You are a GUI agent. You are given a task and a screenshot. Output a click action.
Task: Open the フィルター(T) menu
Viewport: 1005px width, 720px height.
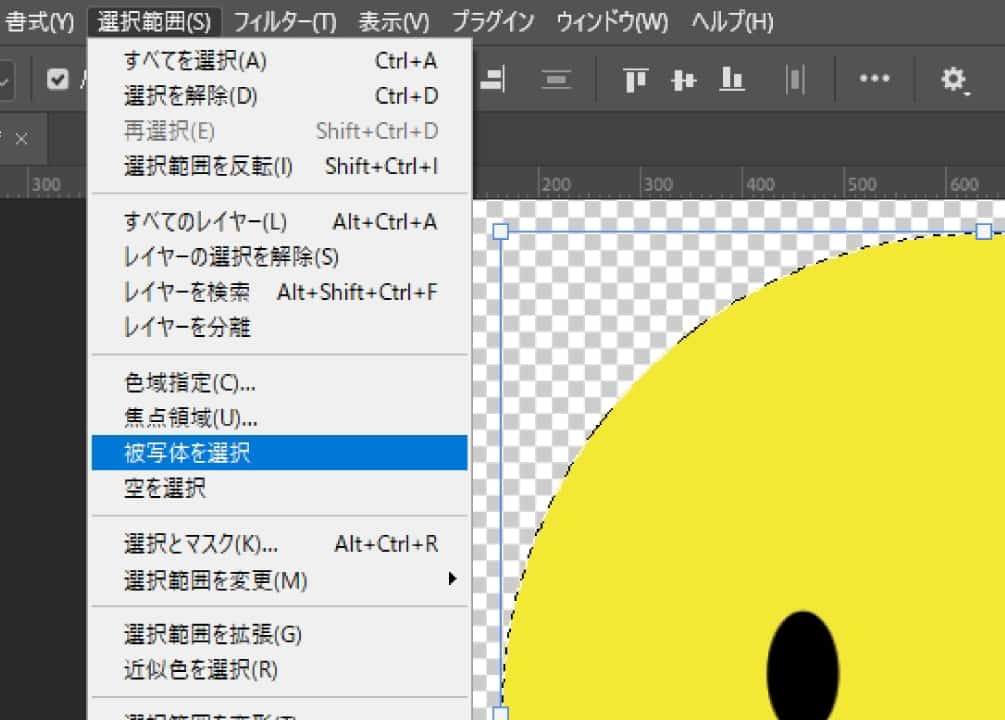pos(284,22)
